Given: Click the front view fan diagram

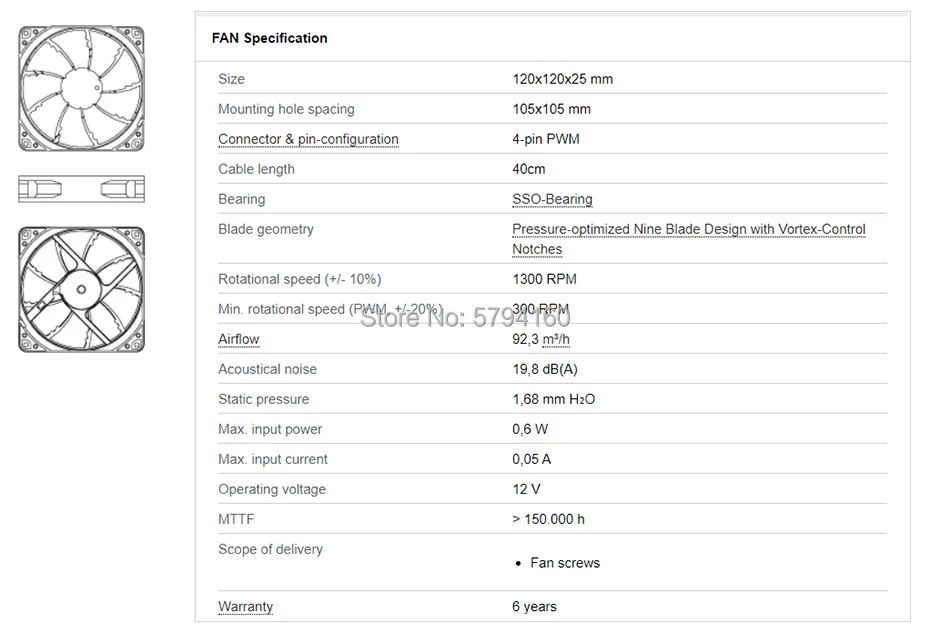Looking at the screenshot, I should 81,89.
